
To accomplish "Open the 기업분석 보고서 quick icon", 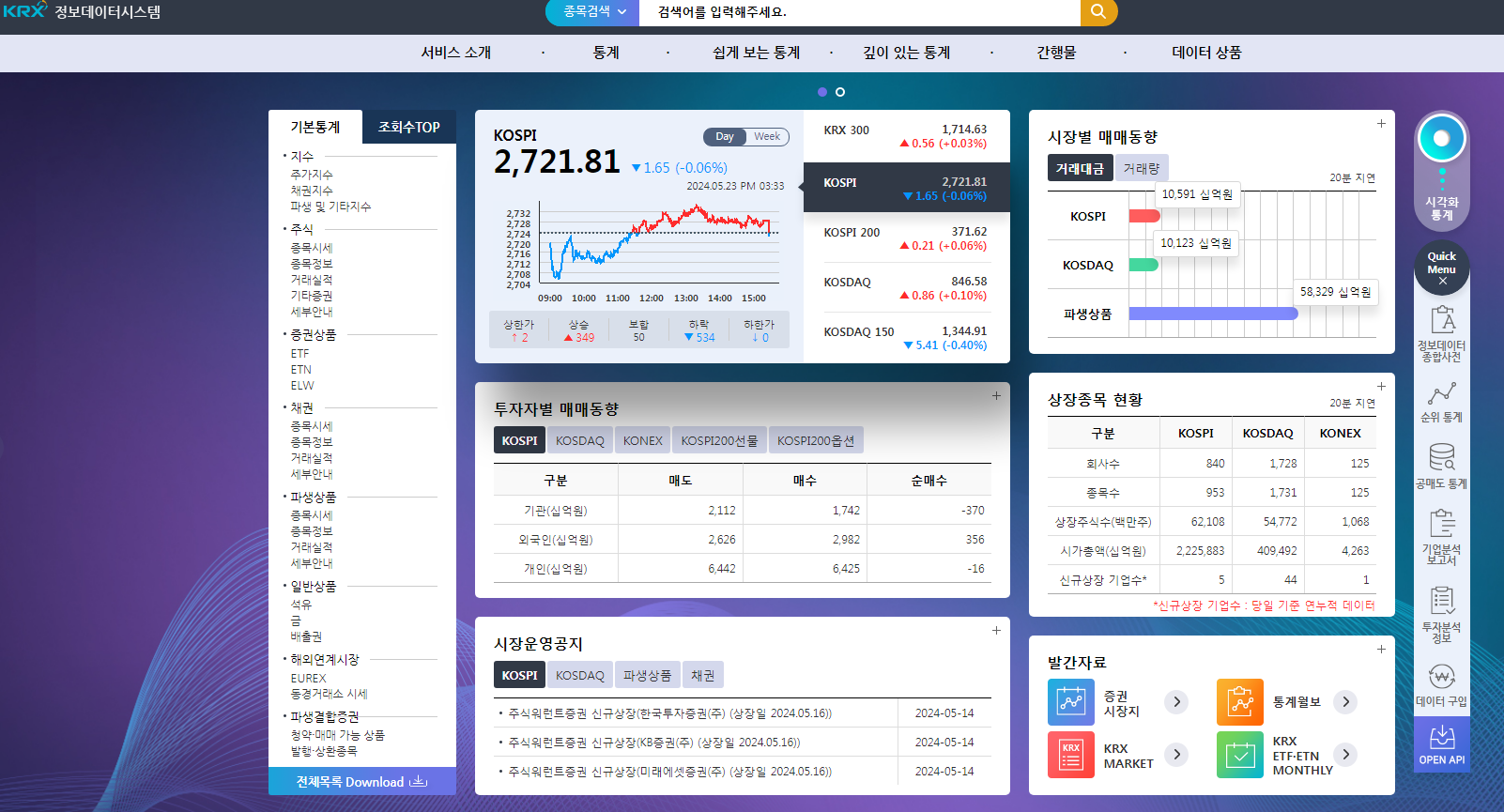I will (1442, 536).
